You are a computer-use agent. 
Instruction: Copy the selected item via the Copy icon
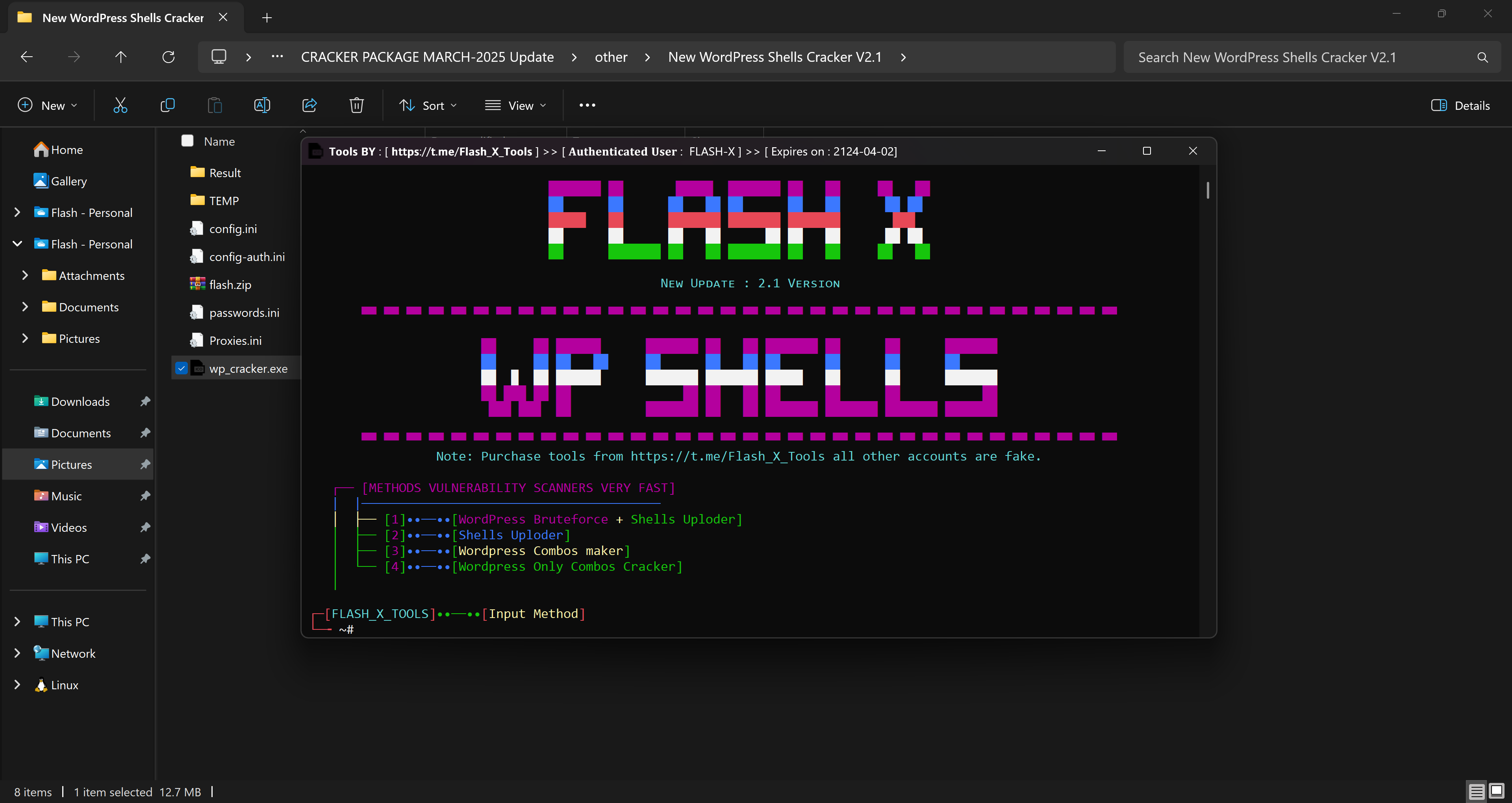pyautogui.click(x=167, y=105)
